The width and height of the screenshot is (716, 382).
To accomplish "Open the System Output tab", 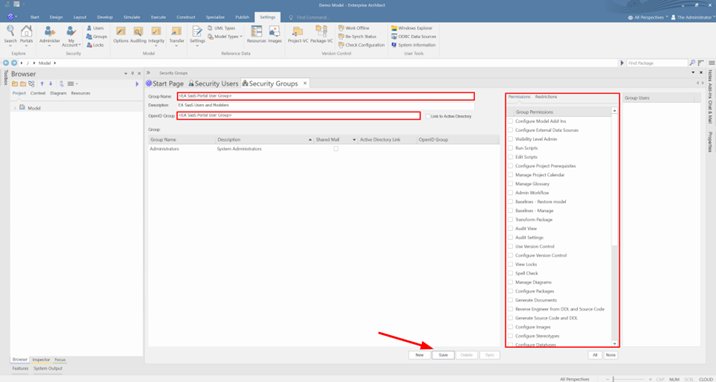I will (48, 368).
